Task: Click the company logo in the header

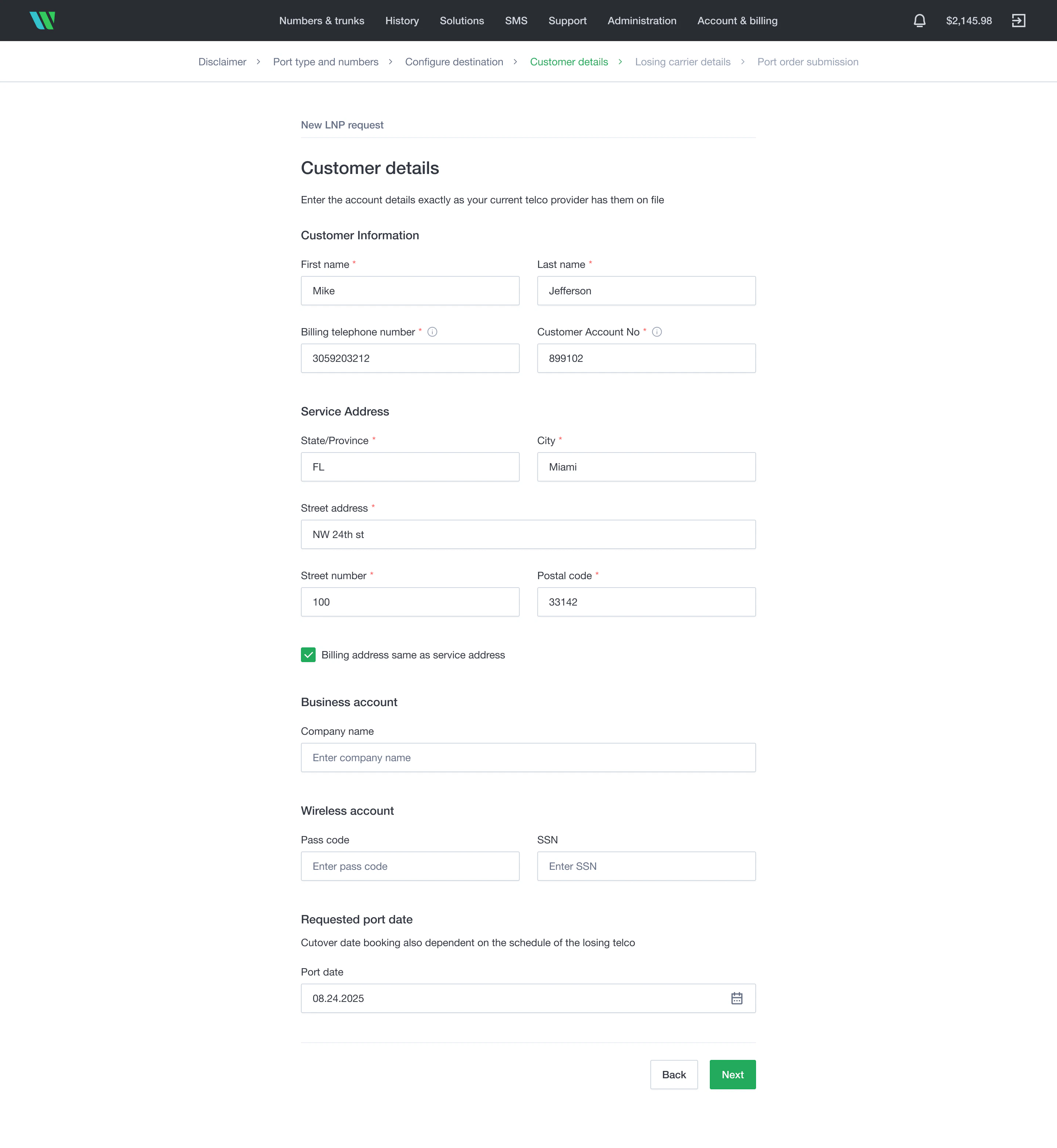Action: coord(43,20)
